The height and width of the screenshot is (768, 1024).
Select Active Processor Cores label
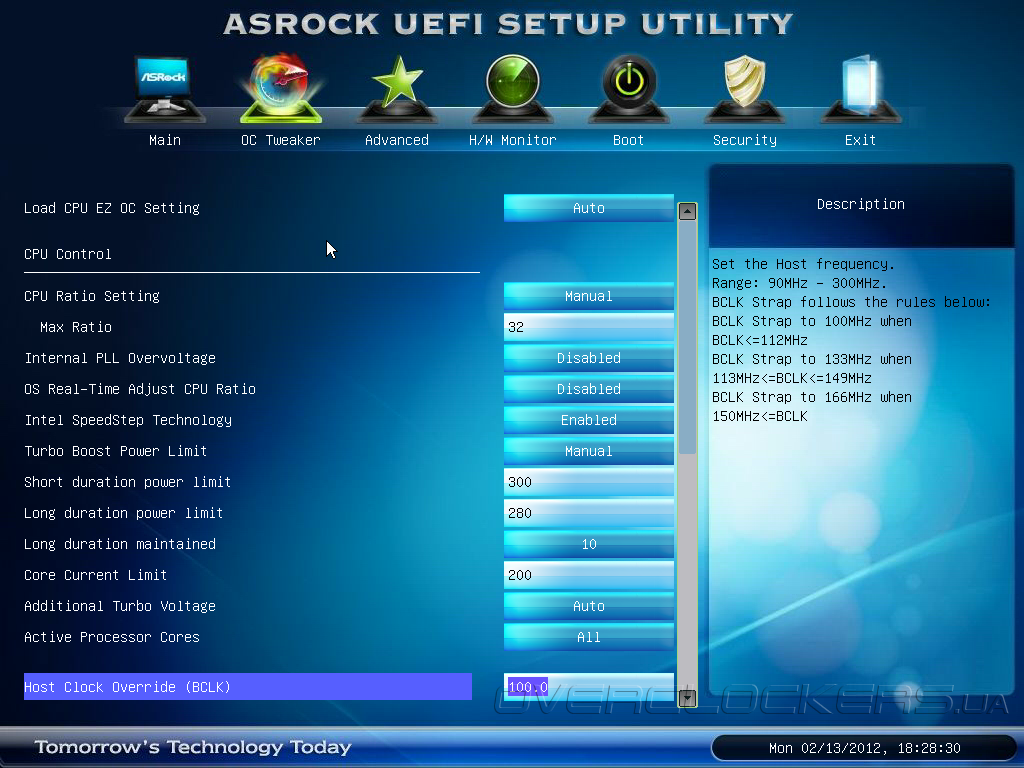point(112,637)
